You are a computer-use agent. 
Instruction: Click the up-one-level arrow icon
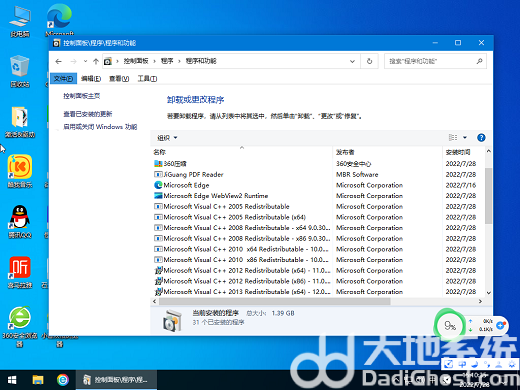pos(96,61)
